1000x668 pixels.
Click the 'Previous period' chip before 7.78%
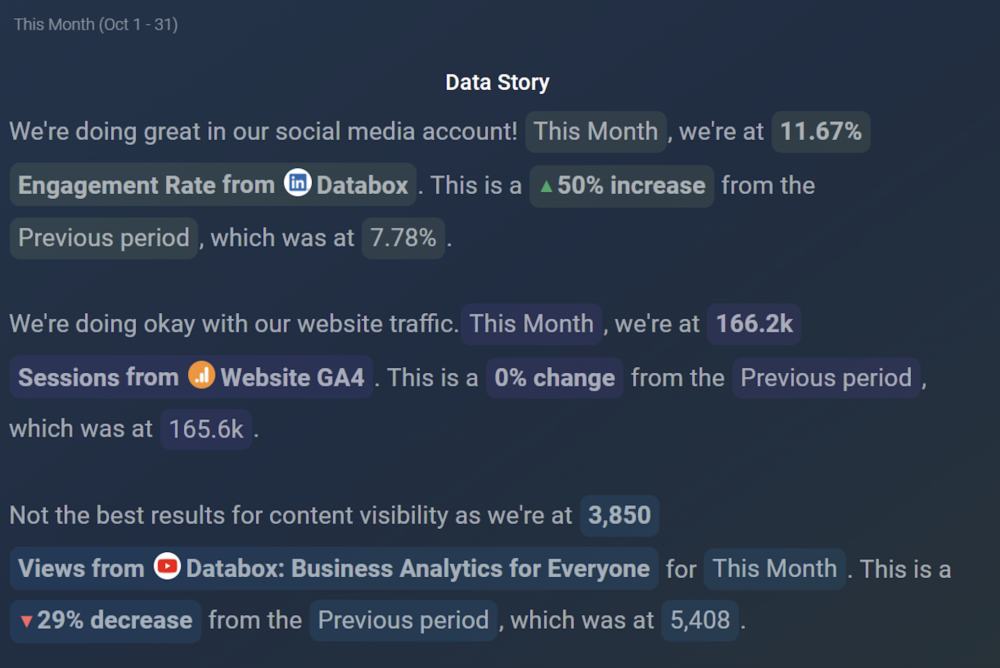[x=104, y=238]
